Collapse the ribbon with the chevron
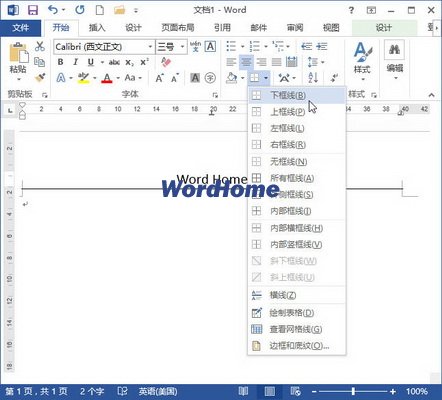The height and width of the screenshot is (400, 442). (432, 95)
